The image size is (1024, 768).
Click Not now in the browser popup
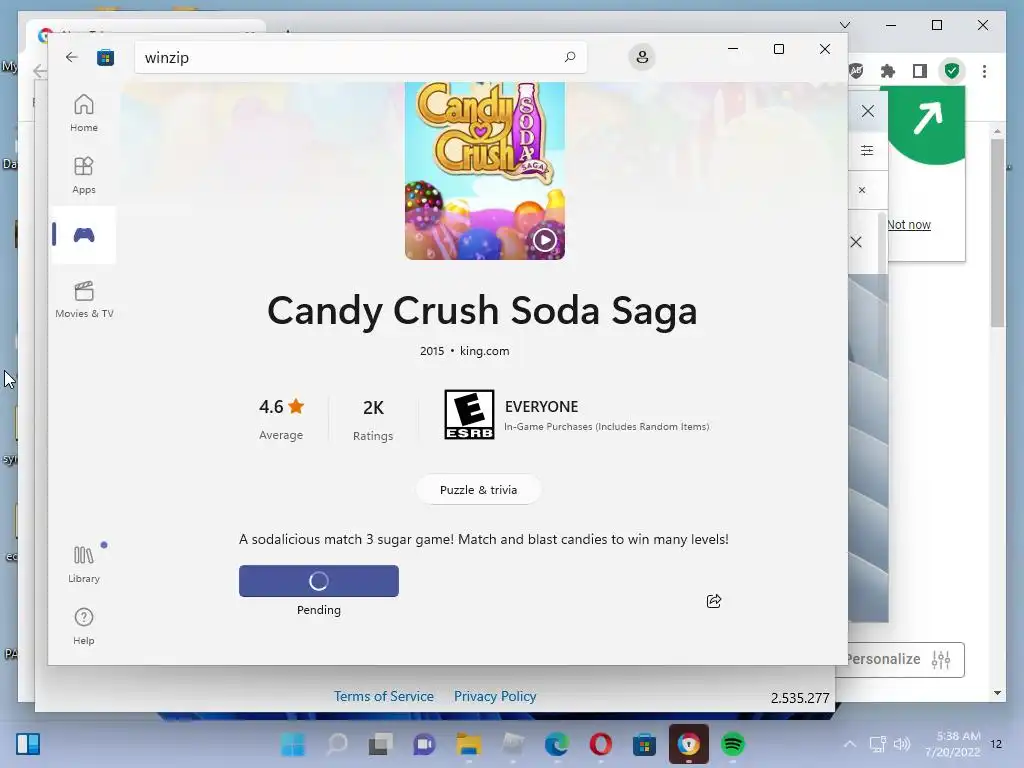908,225
